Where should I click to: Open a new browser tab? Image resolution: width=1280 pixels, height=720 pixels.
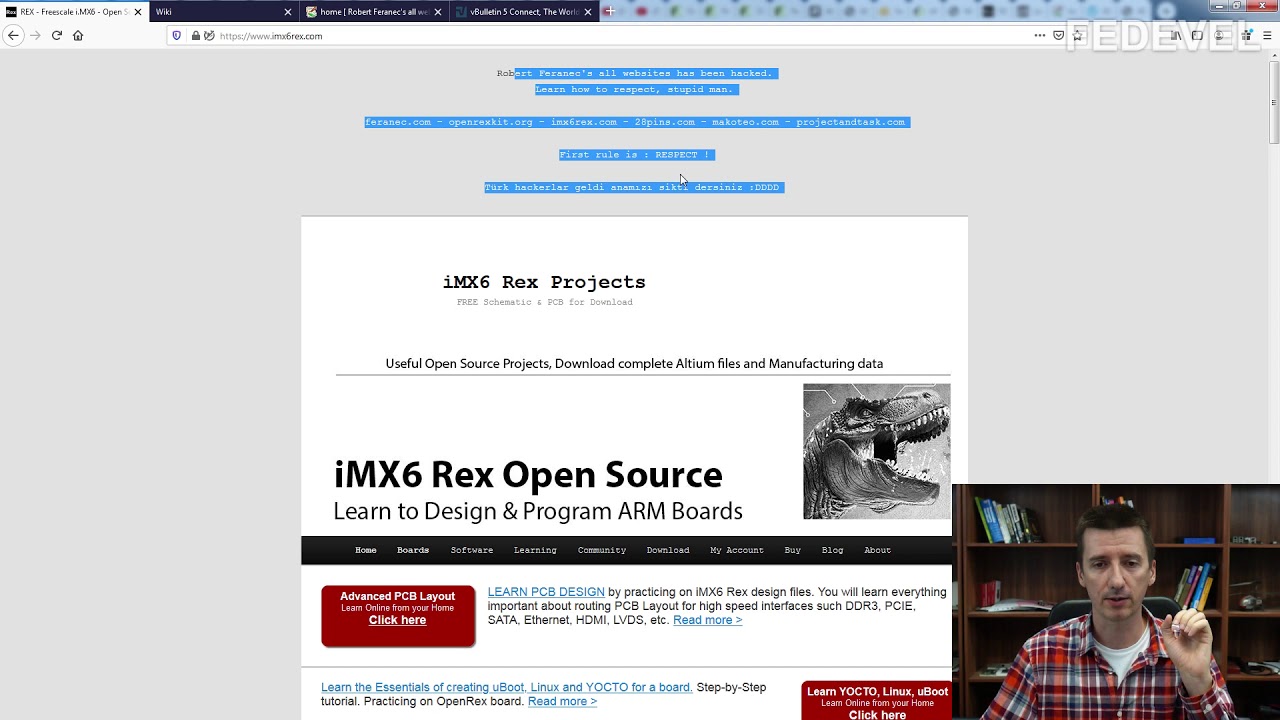tap(609, 11)
